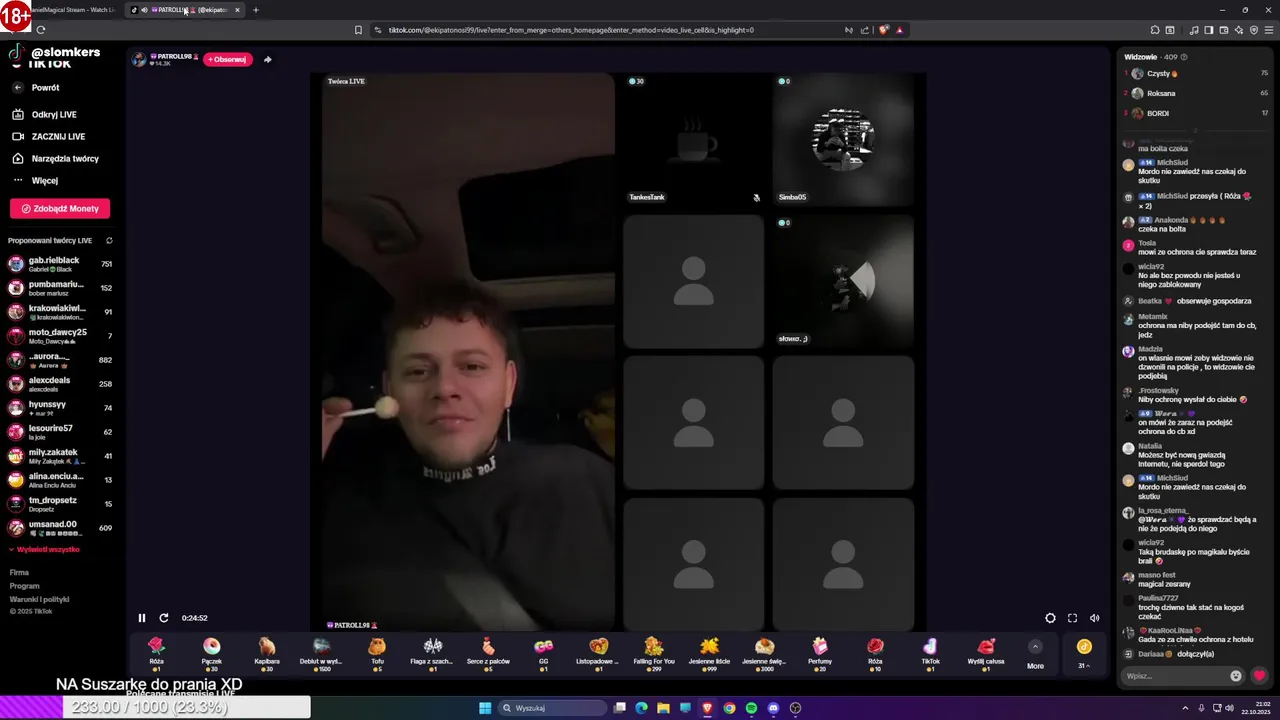Send the Perfumy gift
This screenshot has width=1280, height=720.
(x=820, y=653)
